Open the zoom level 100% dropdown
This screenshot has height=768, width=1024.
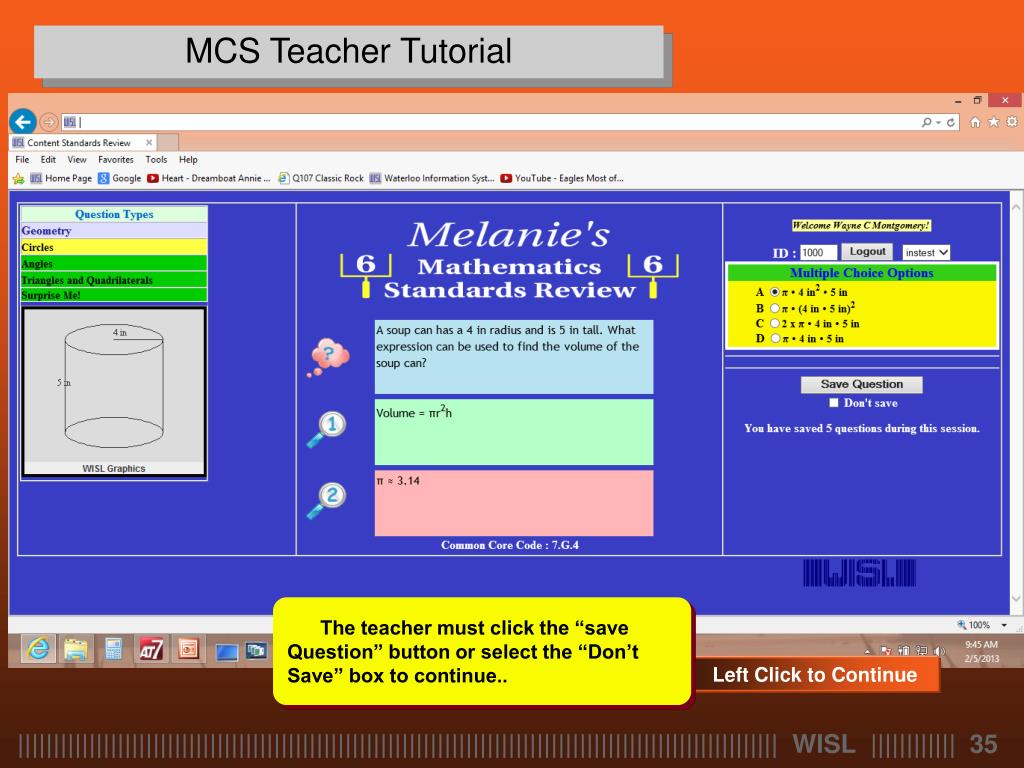pos(1004,625)
